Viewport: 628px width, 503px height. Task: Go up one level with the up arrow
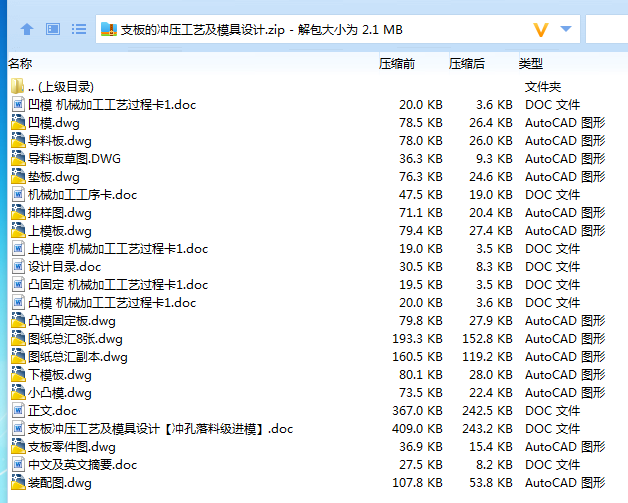click(27, 29)
